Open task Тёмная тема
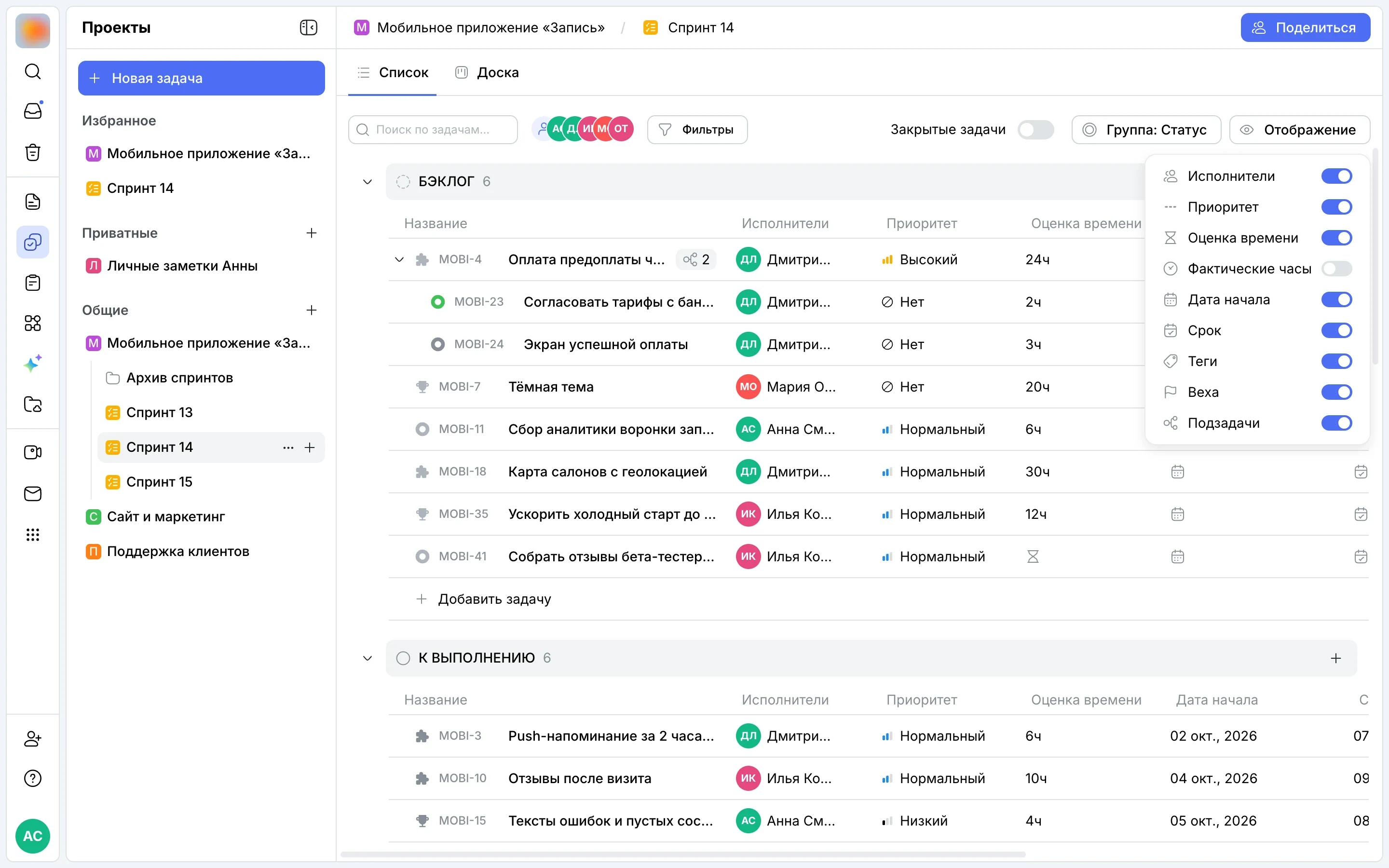Screen dimensions: 1389x868 click(551, 387)
